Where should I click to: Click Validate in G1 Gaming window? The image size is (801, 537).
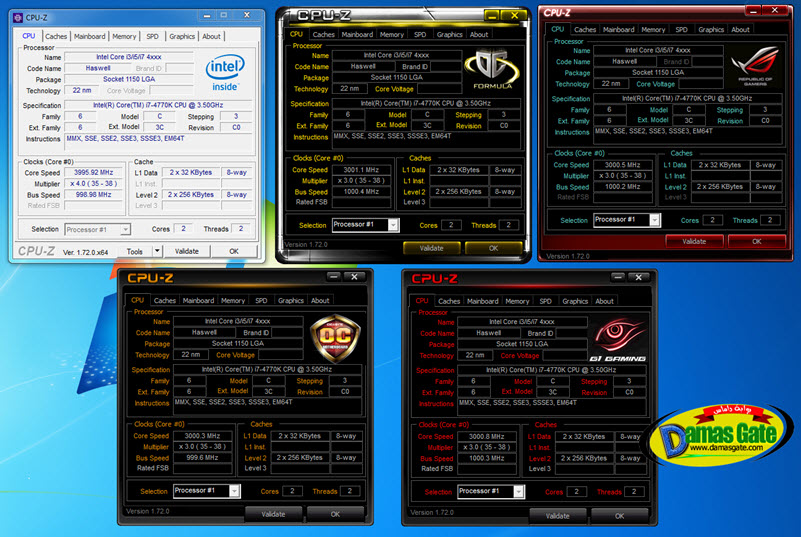[x=558, y=516]
